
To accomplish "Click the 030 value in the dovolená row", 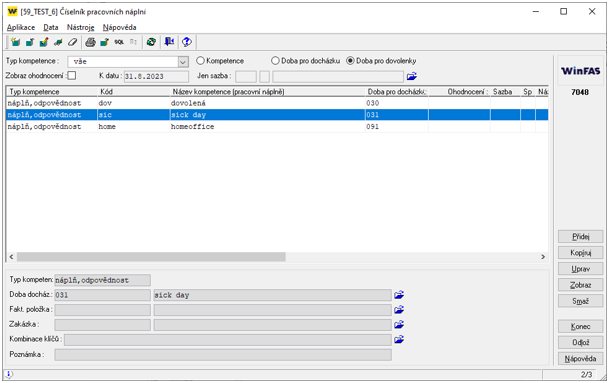I will (x=372, y=103).
